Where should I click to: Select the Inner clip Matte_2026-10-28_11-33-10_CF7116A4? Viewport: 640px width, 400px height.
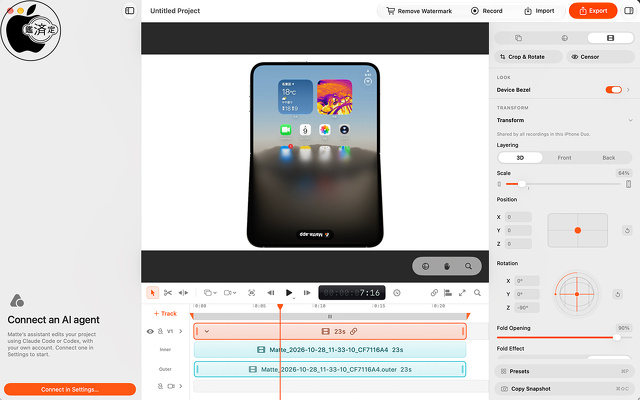(330, 350)
